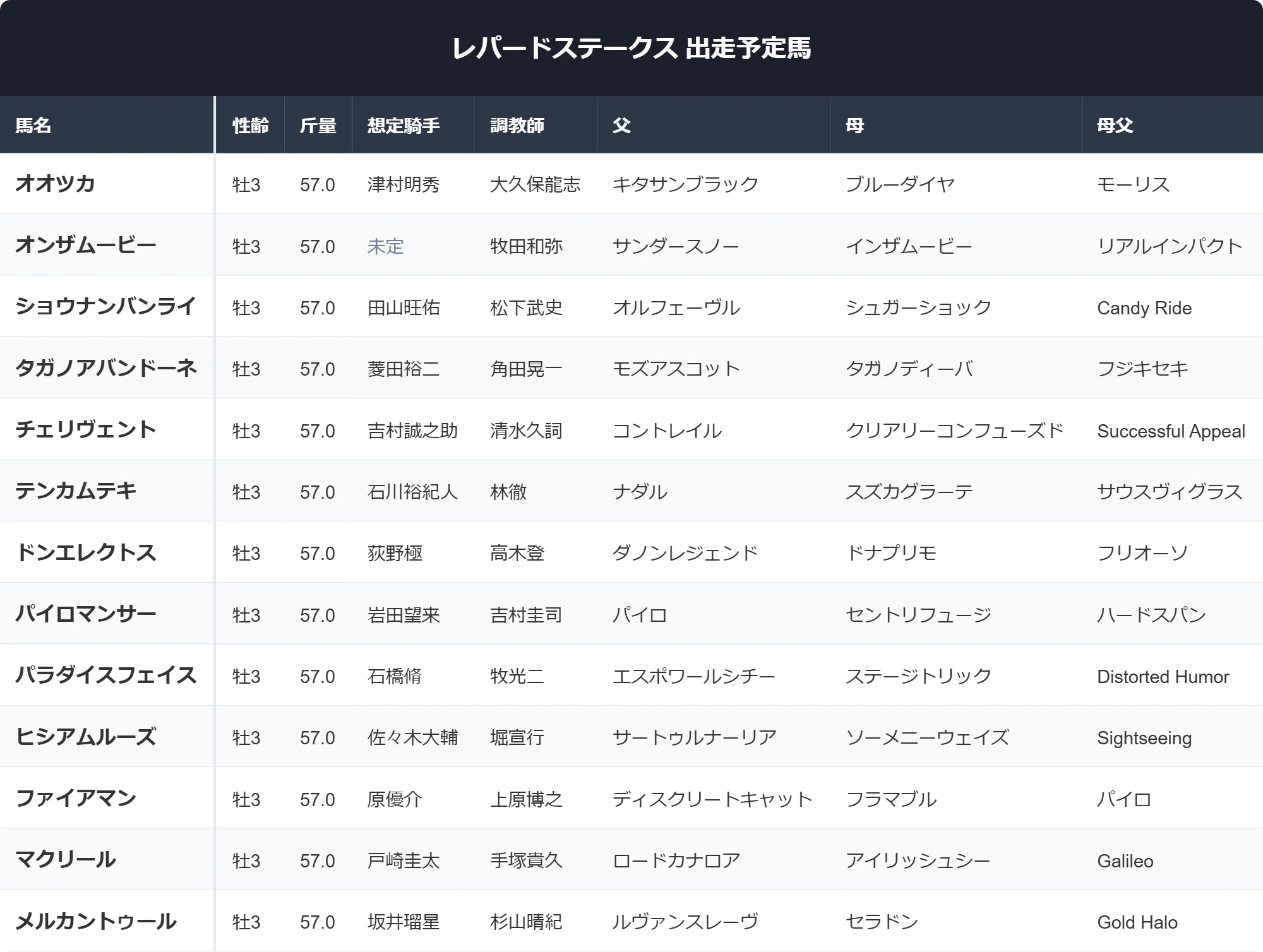This screenshot has width=1263, height=952.
Task: Select the 母父 column header
Action: coord(1115,126)
